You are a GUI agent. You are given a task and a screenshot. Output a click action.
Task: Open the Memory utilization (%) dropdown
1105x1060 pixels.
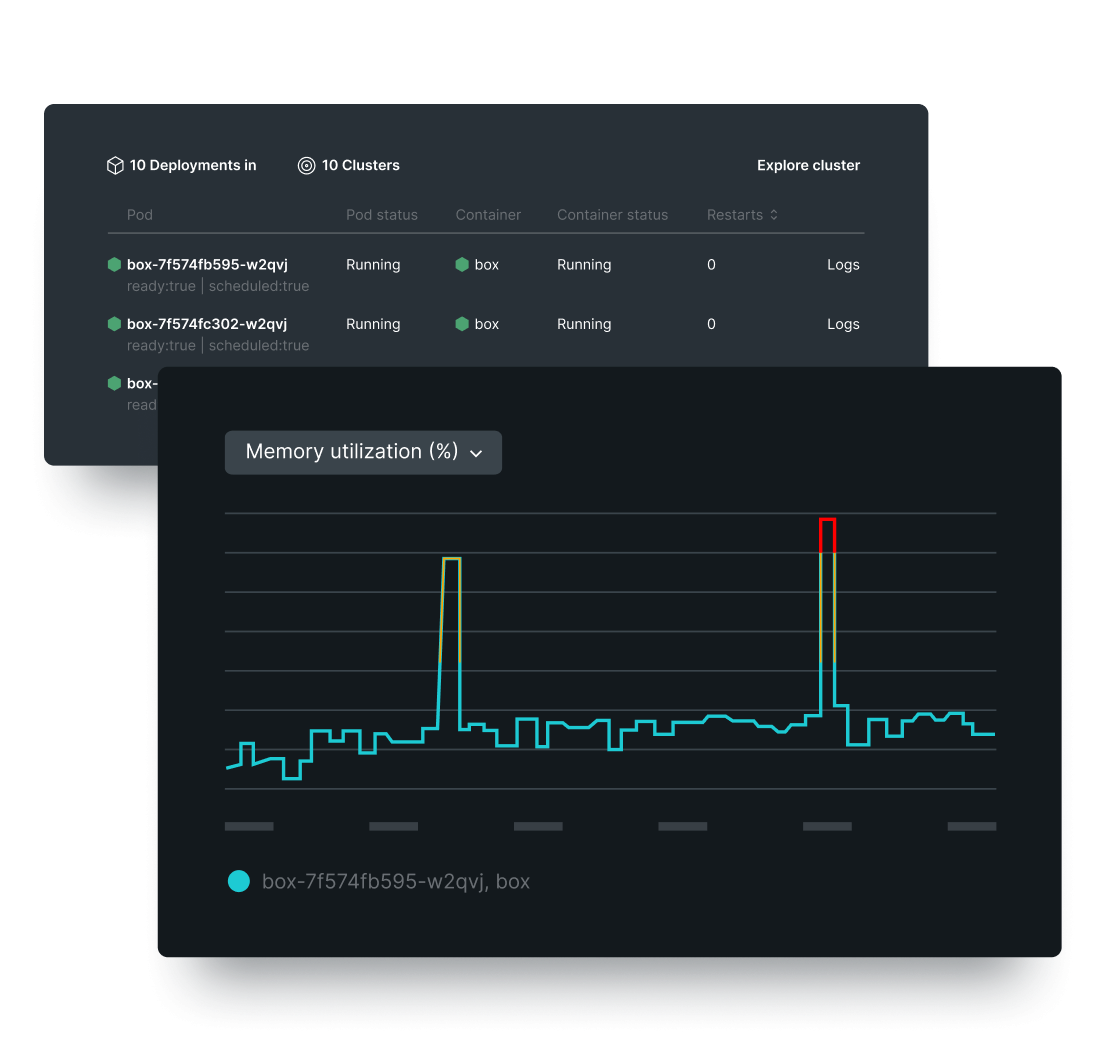pos(363,452)
